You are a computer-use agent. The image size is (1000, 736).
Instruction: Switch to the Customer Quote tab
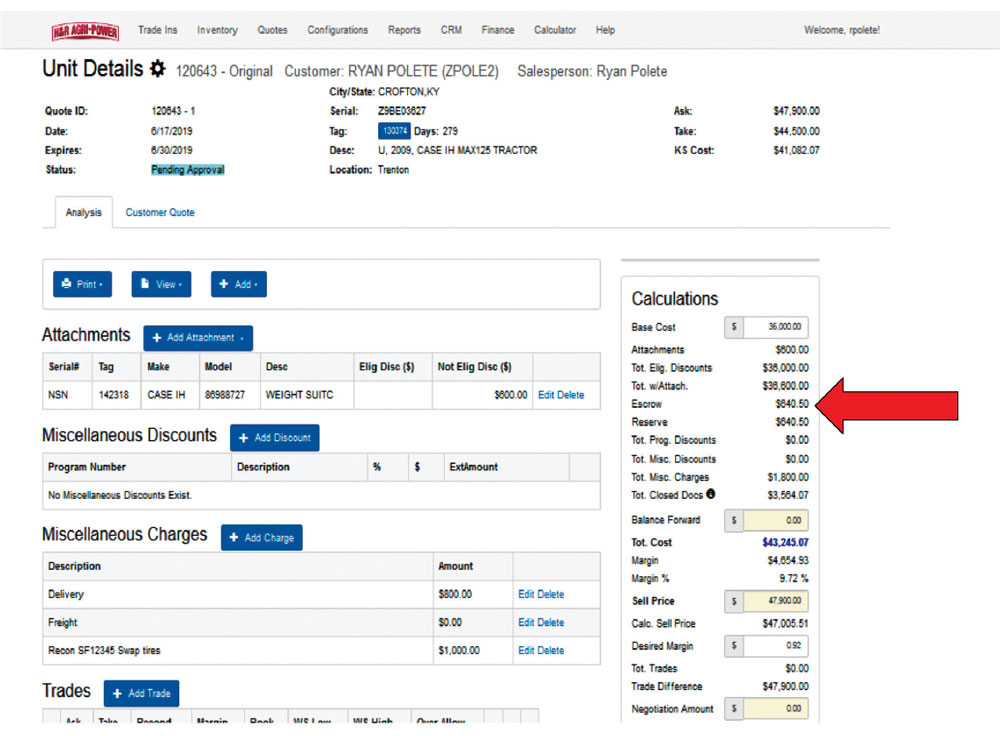pyautogui.click(x=160, y=212)
